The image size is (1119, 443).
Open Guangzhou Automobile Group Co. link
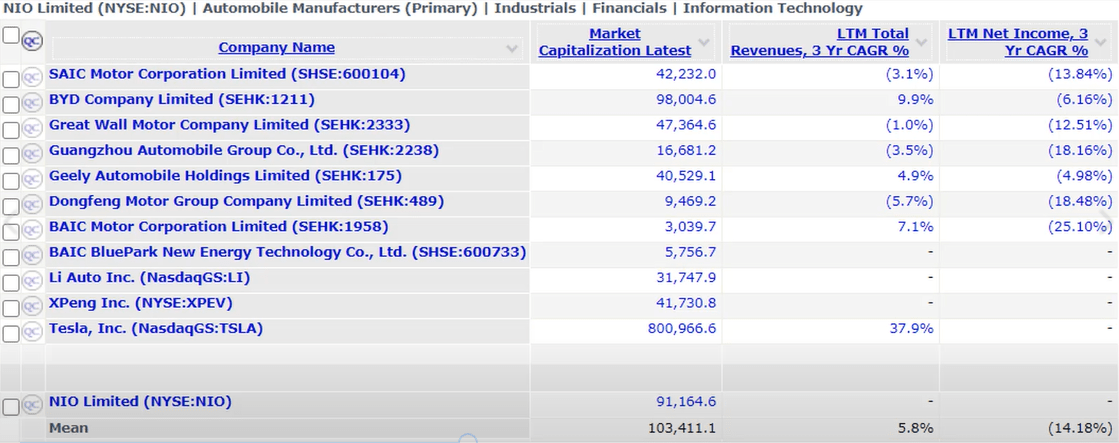(x=243, y=151)
